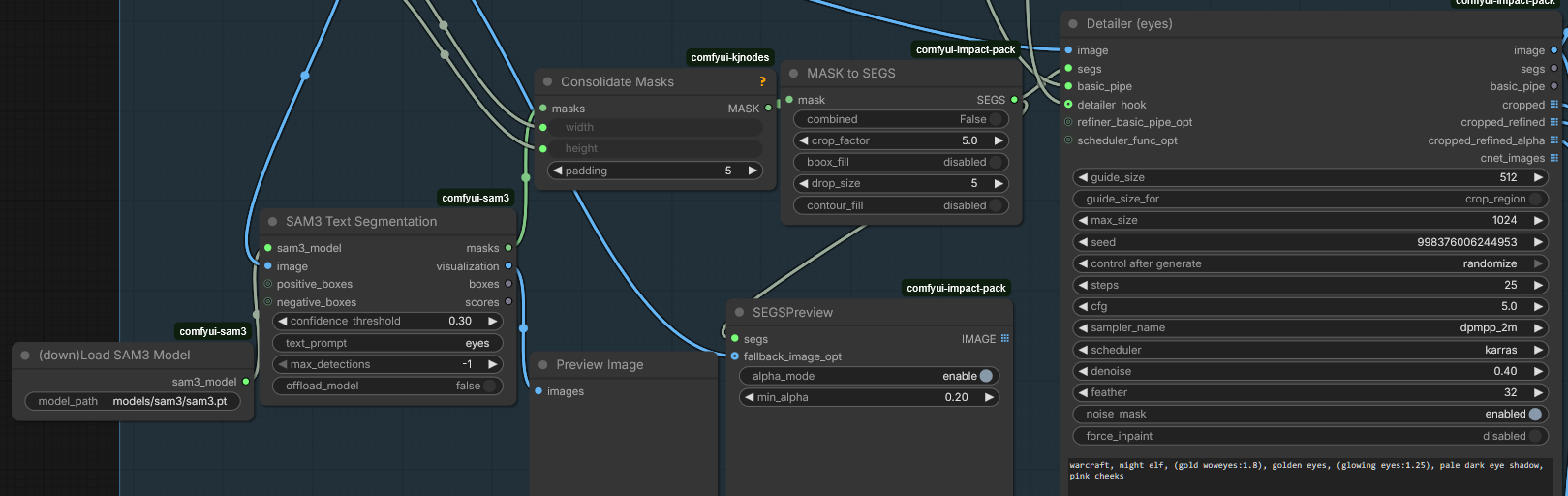Collapse the MASK to SEGS node via its title dot
This screenshot has height=496, width=1568.
[x=794, y=74]
